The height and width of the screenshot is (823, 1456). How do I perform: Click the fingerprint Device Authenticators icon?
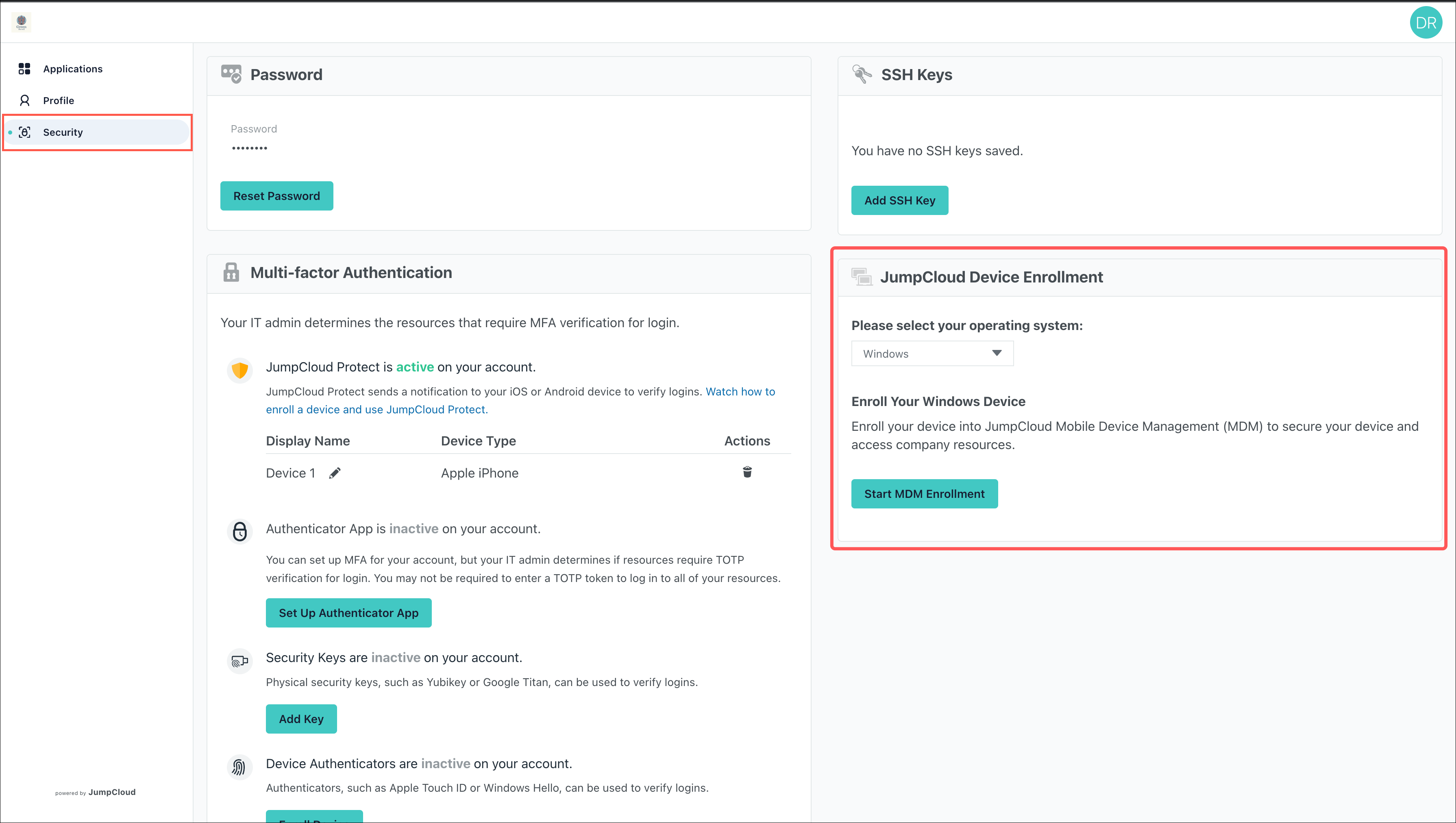[x=240, y=767]
